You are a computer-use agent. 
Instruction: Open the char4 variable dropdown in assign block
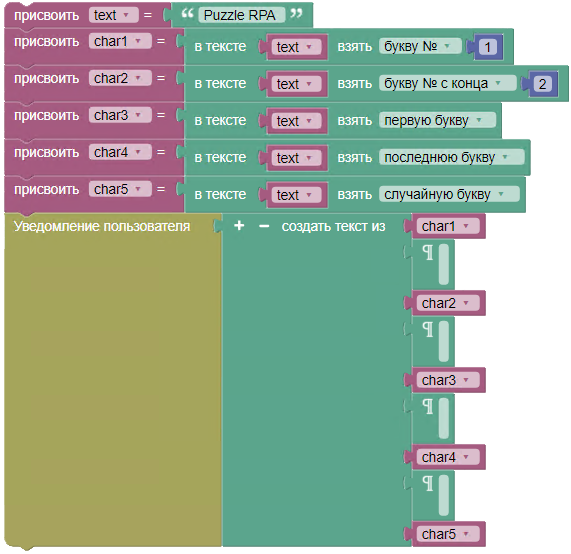(120, 152)
